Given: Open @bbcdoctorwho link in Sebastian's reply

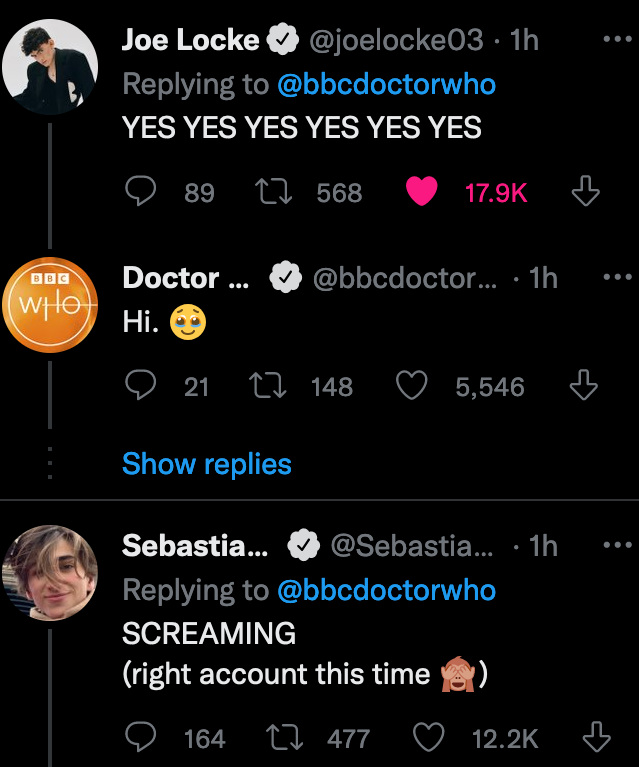Looking at the screenshot, I should pyautogui.click(x=386, y=590).
